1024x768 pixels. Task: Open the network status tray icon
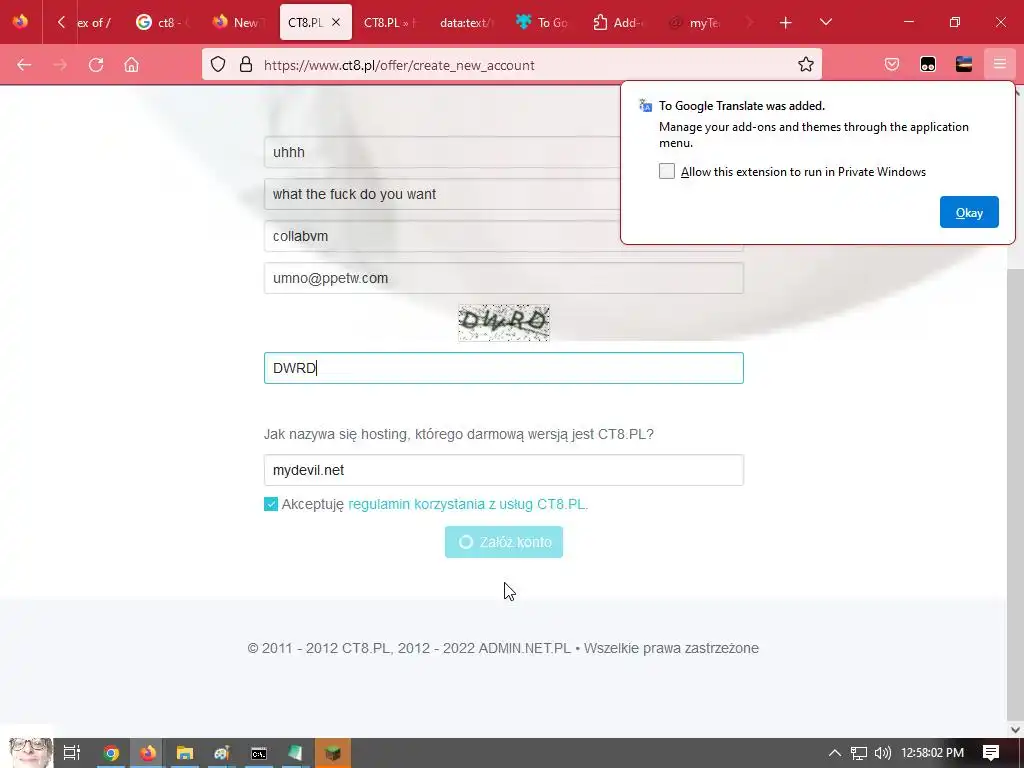point(859,753)
